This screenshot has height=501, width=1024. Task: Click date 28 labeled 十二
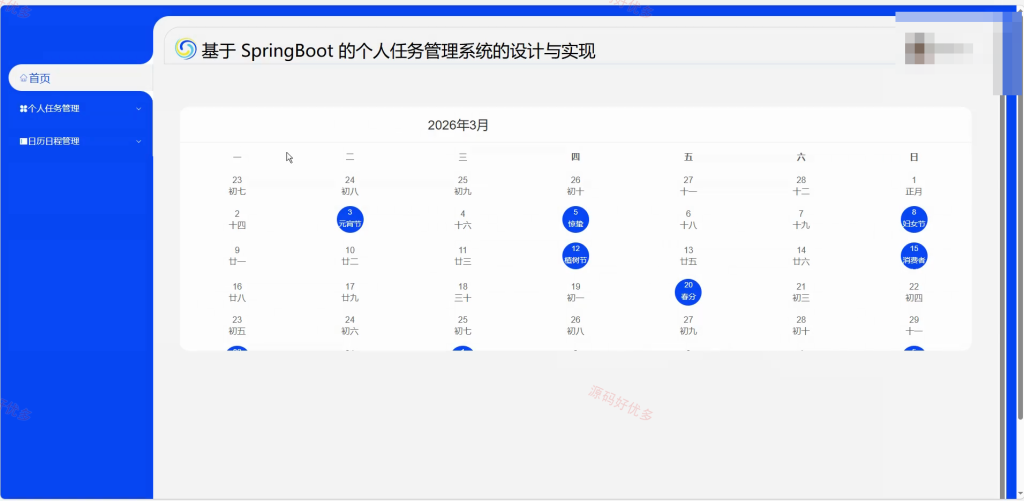click(x=801, y=186)
